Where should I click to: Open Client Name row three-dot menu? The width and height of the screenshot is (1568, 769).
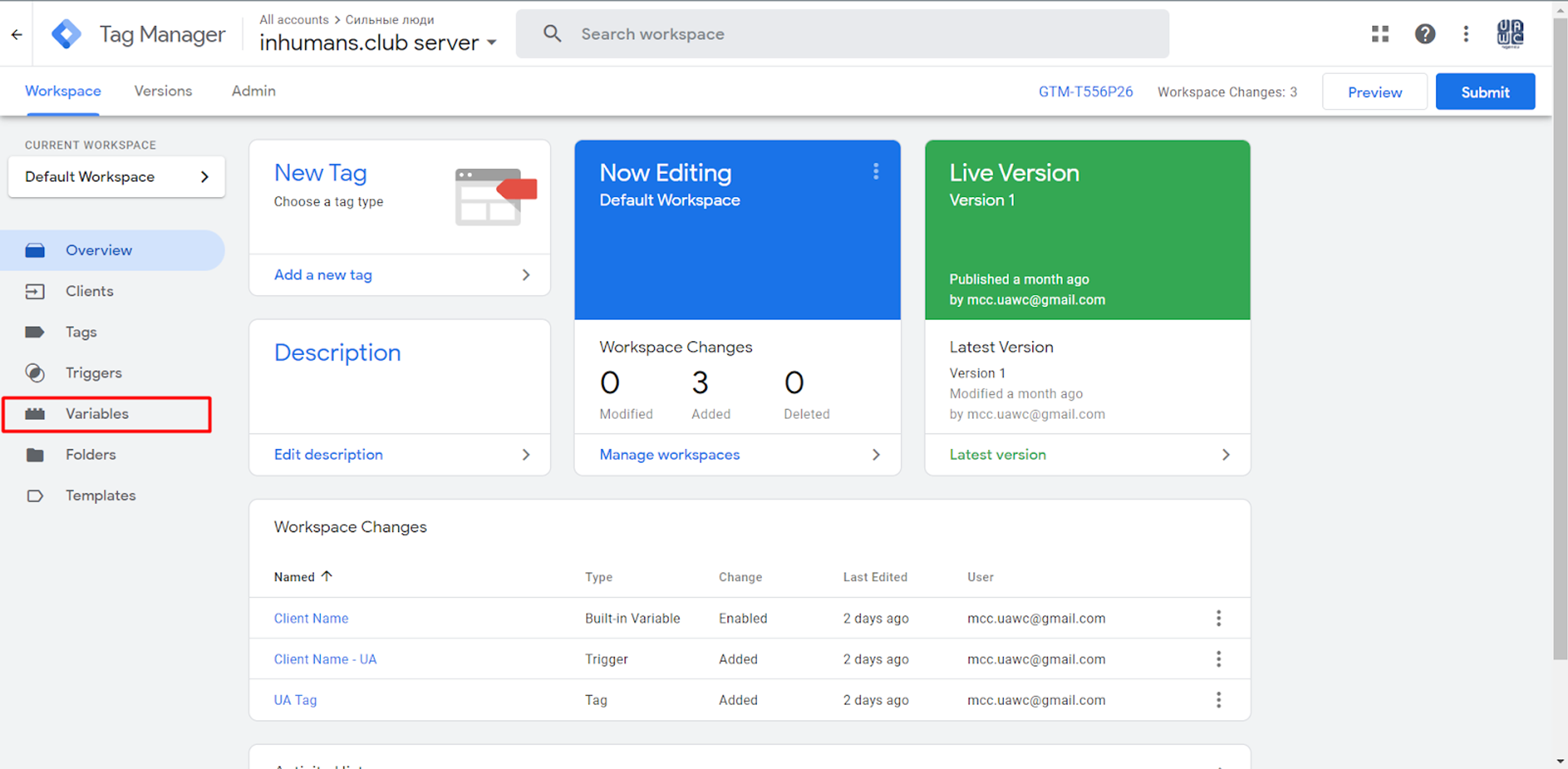coord(1218,618)
